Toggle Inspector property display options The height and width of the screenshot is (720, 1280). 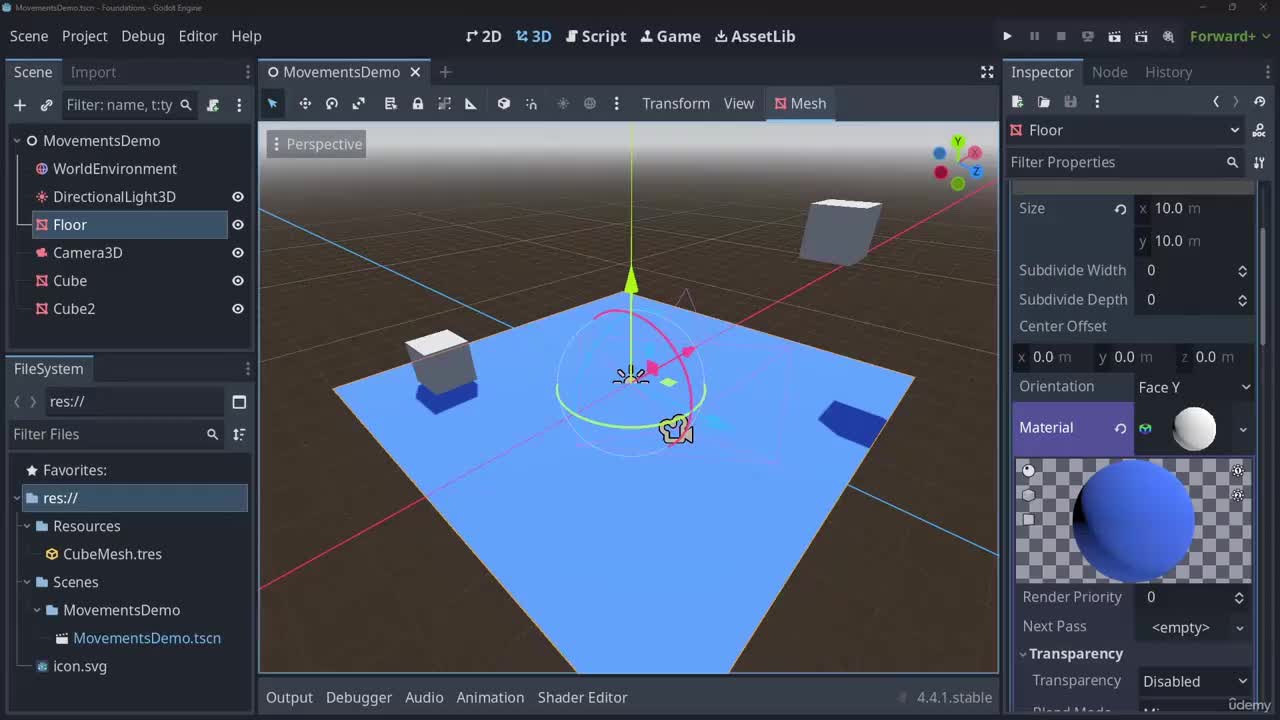[1259, 162]
